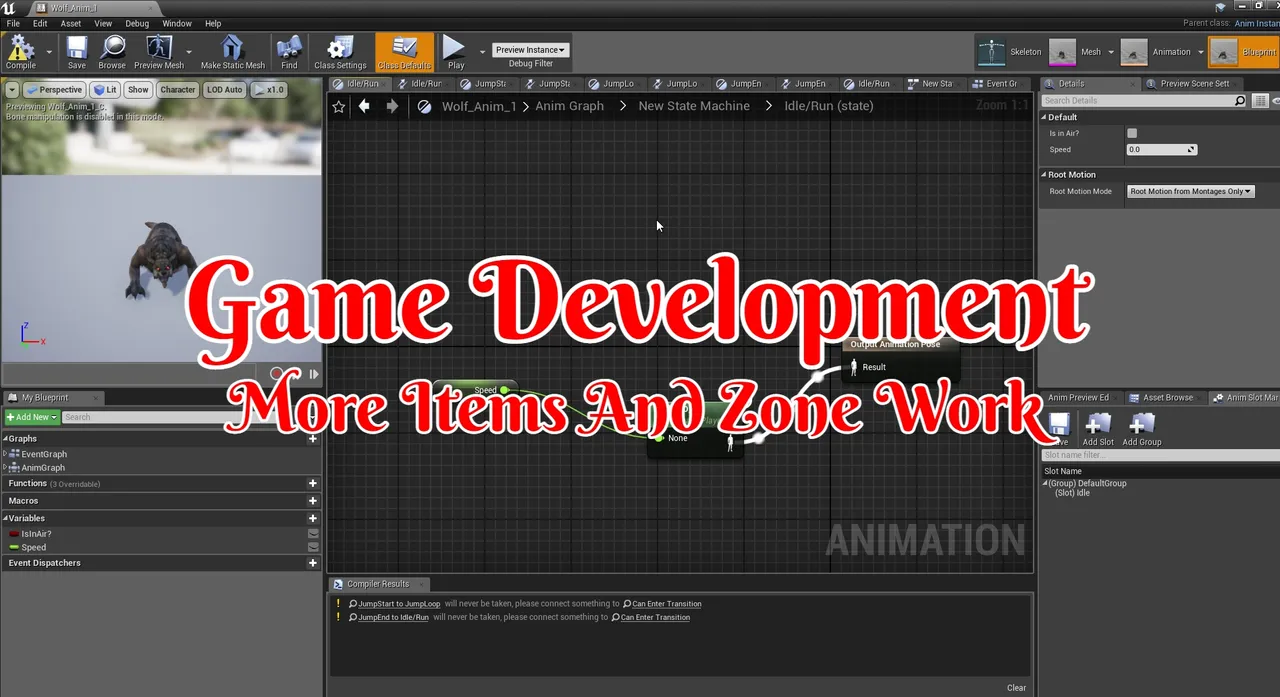Open Details property matrix grid icon
1280x697 pixels.
tap(1260, 101)
